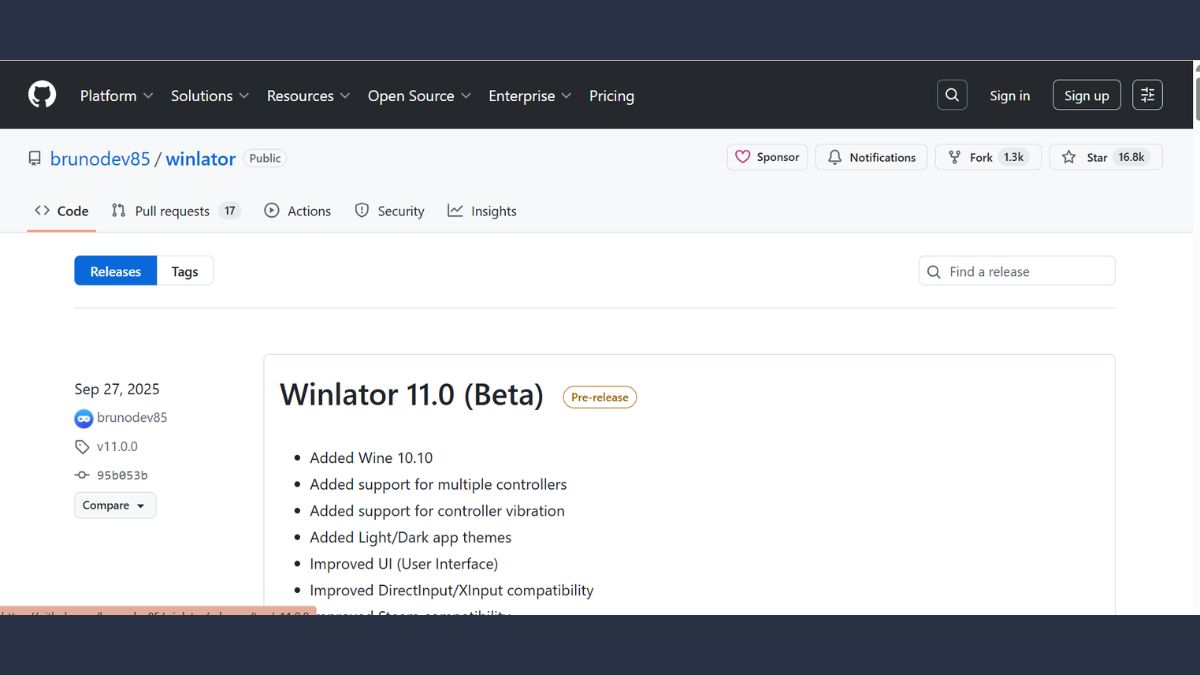Click 'Added support for controller vibration' text
Screen dimensions: 1200x675
(x=437, y=511)
